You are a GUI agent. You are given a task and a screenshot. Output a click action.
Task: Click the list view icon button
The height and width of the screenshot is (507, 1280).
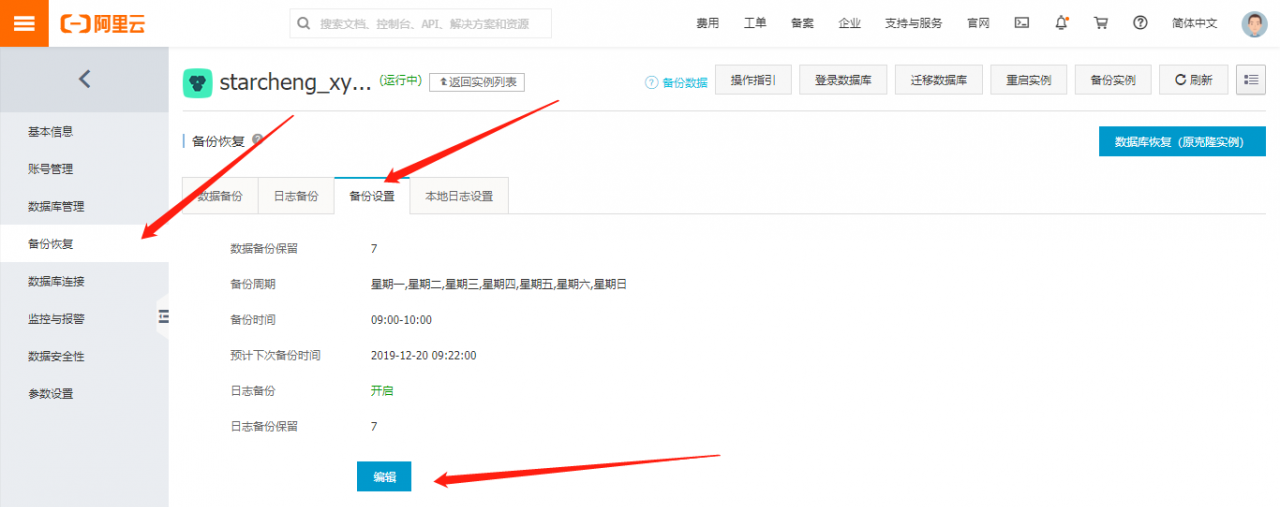click(1250, 80)
